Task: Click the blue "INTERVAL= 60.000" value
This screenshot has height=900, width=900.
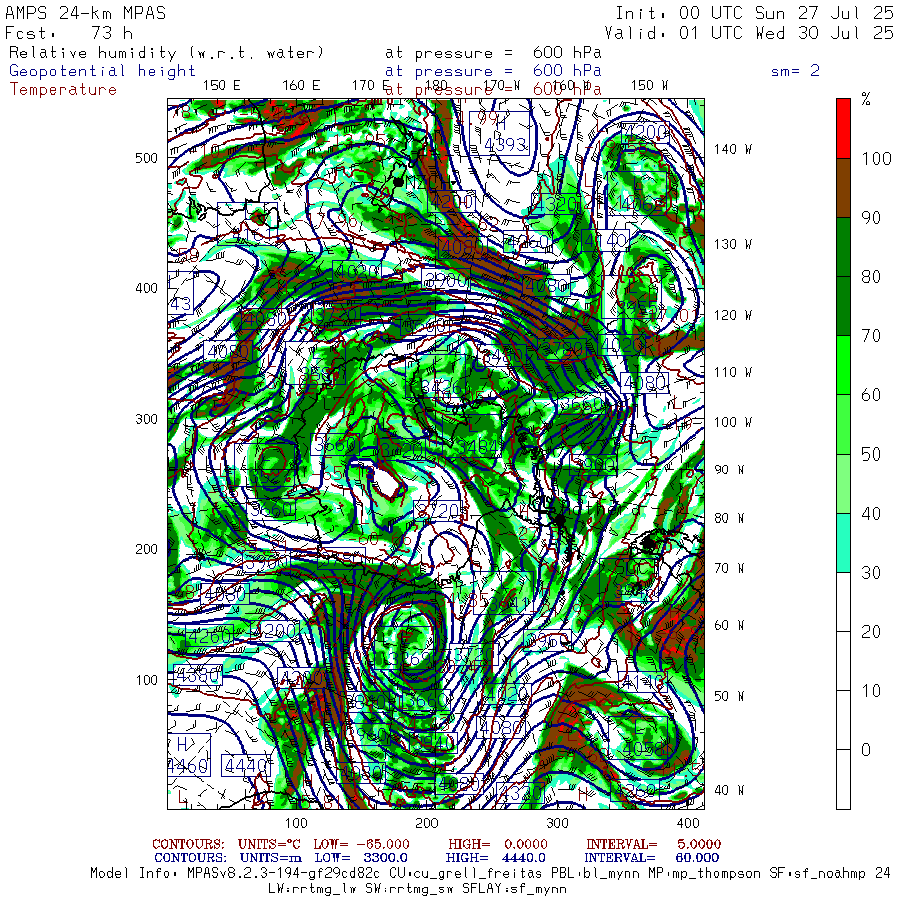Action: (651, 858)
